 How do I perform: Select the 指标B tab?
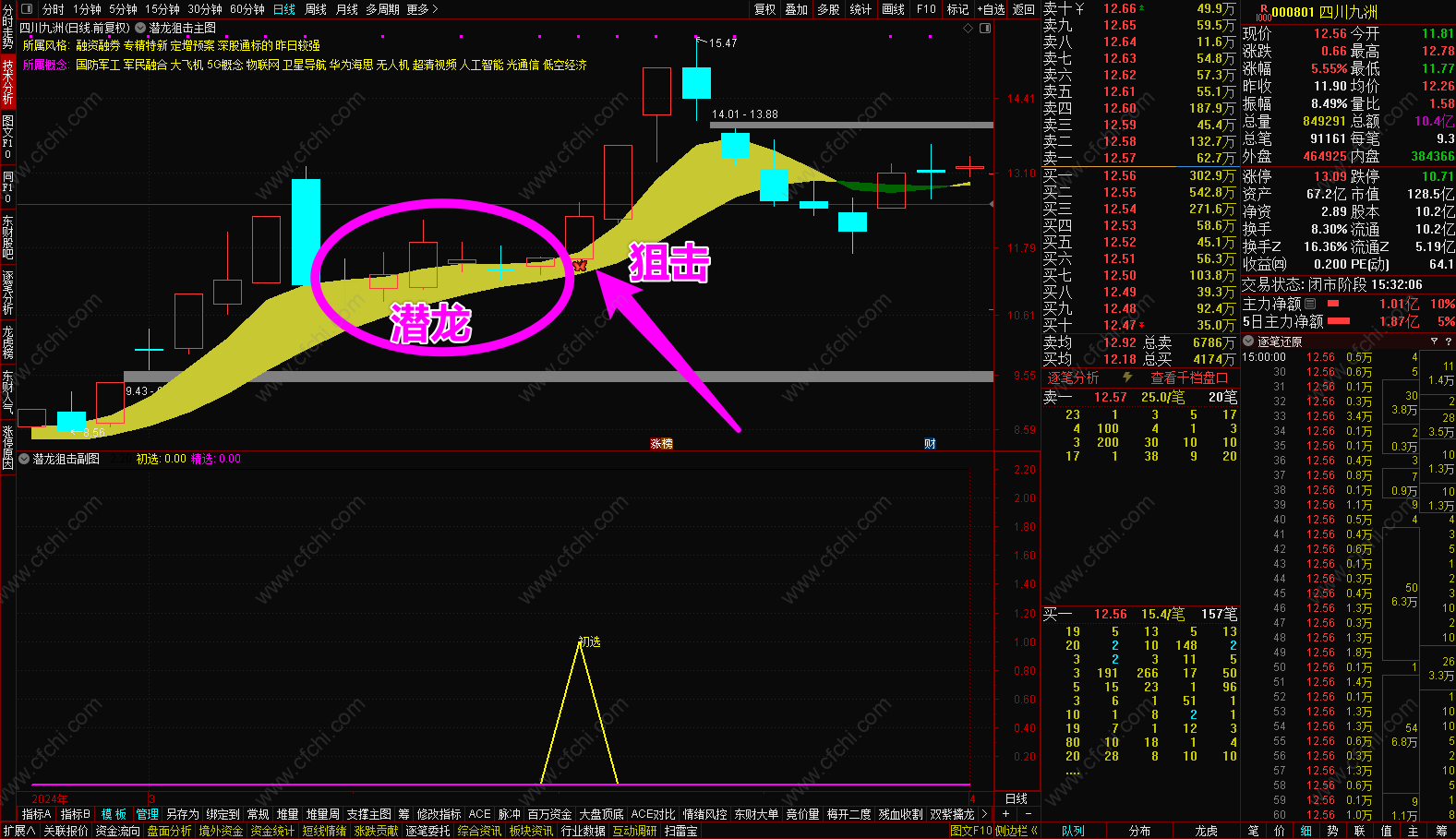[x=76, y=814]
